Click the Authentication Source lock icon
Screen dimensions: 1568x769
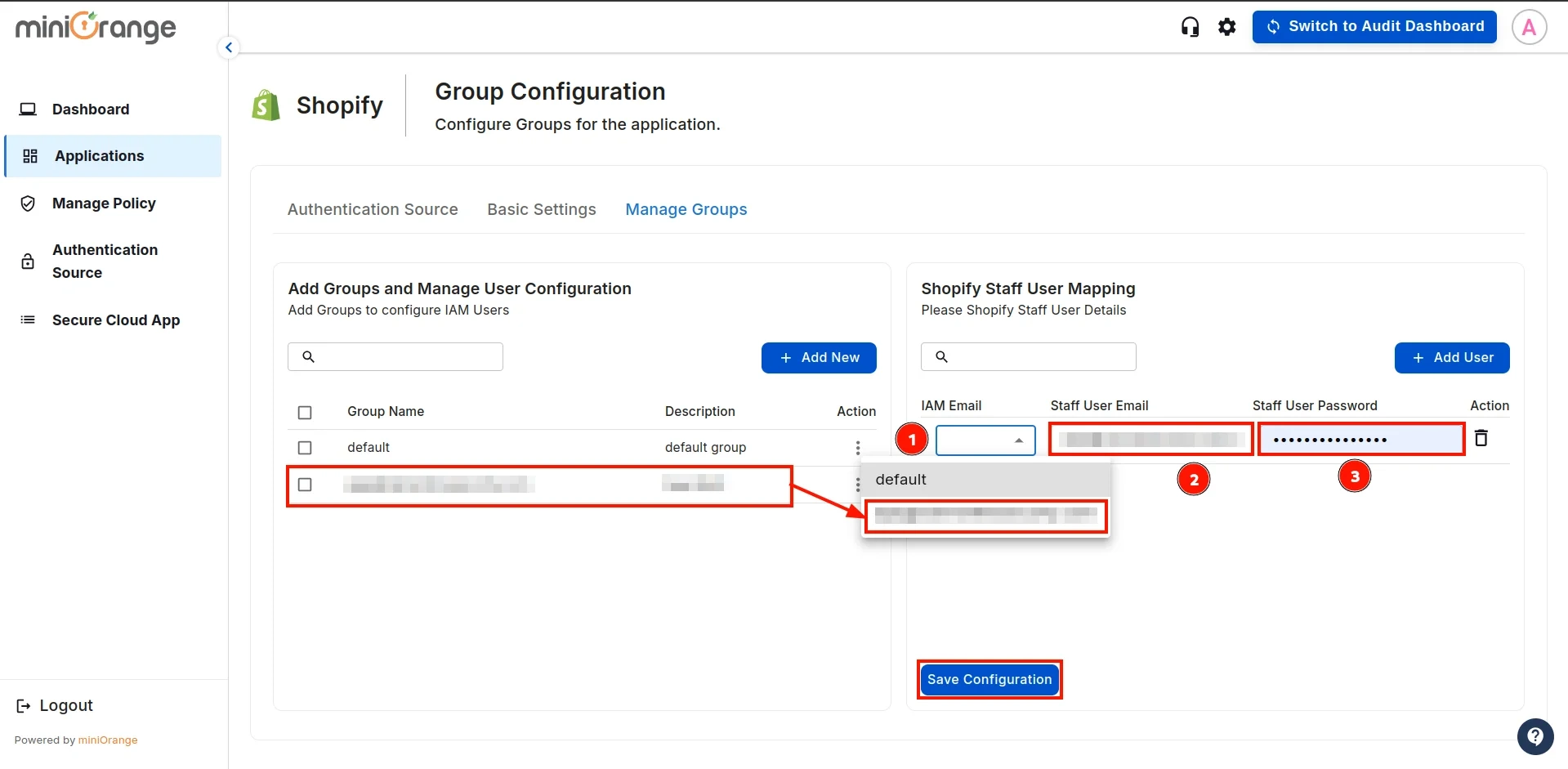[28, 261]
